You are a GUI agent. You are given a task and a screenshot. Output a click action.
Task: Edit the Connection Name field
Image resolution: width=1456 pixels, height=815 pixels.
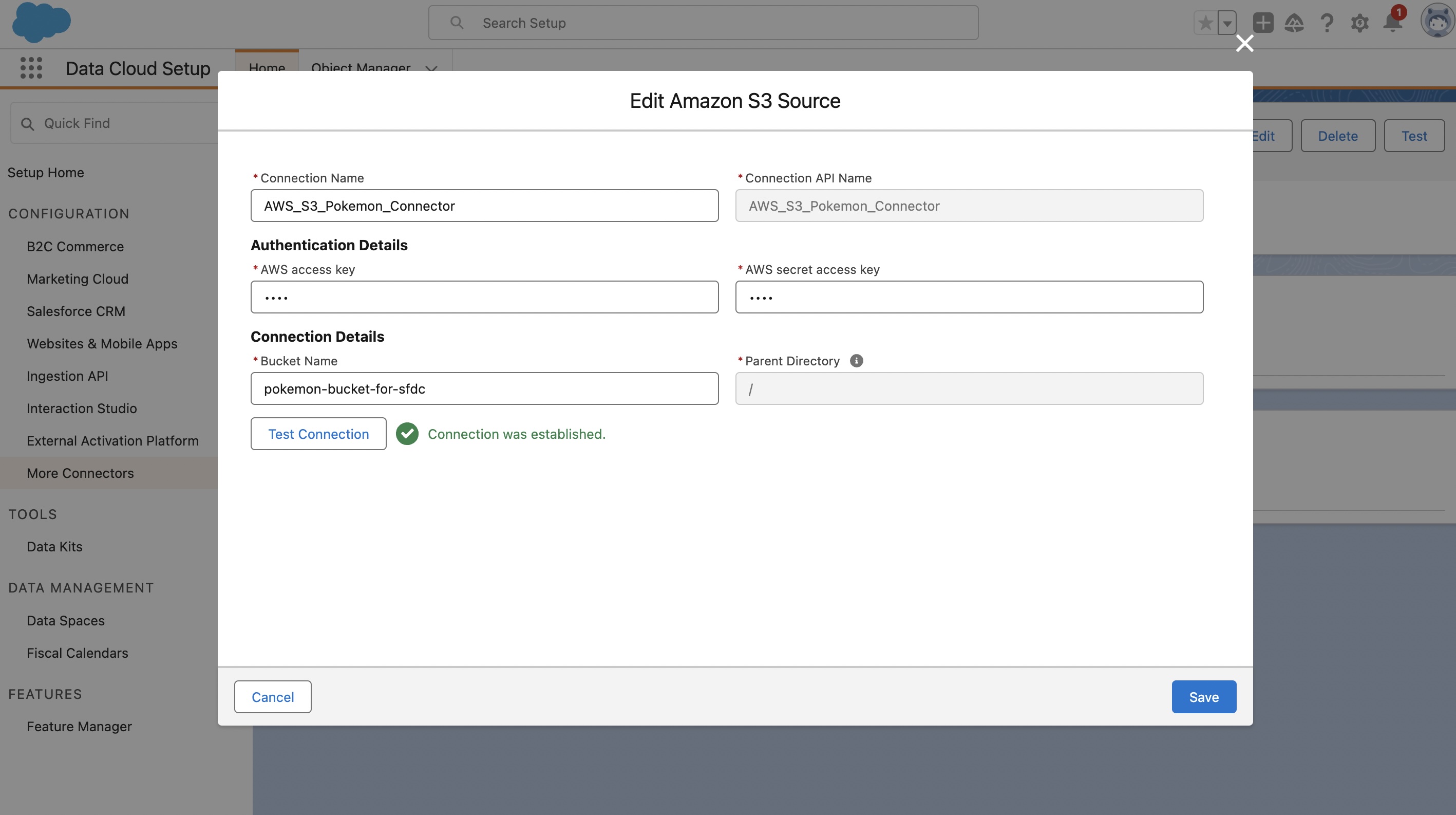(x=484, y=206)
